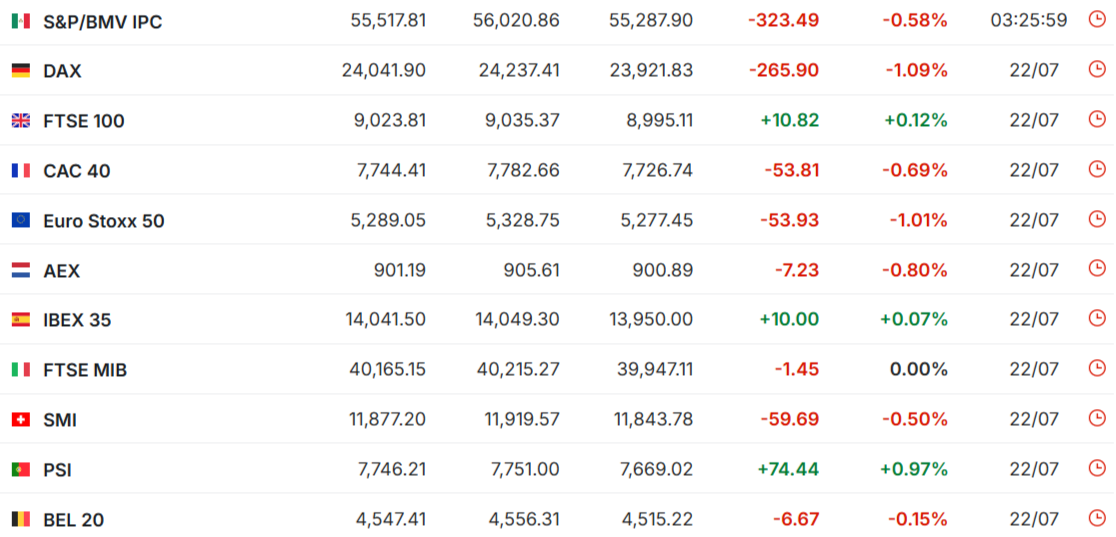The image size is (1116, 537).
Task: Click the clock icon in CAC 40 row
Action: click(x=1097, y=169)
